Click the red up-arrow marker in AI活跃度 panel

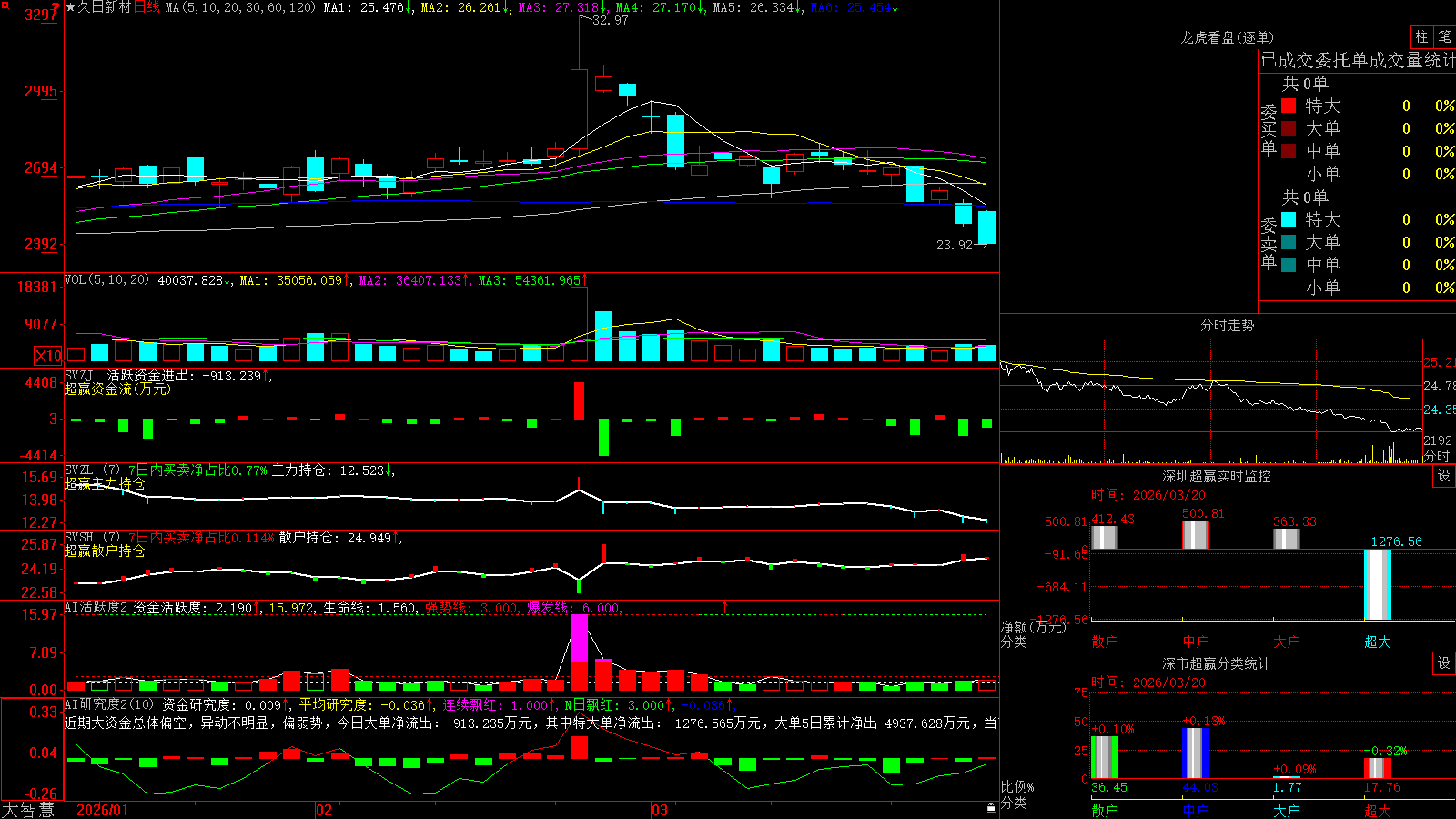pos(725,606)
